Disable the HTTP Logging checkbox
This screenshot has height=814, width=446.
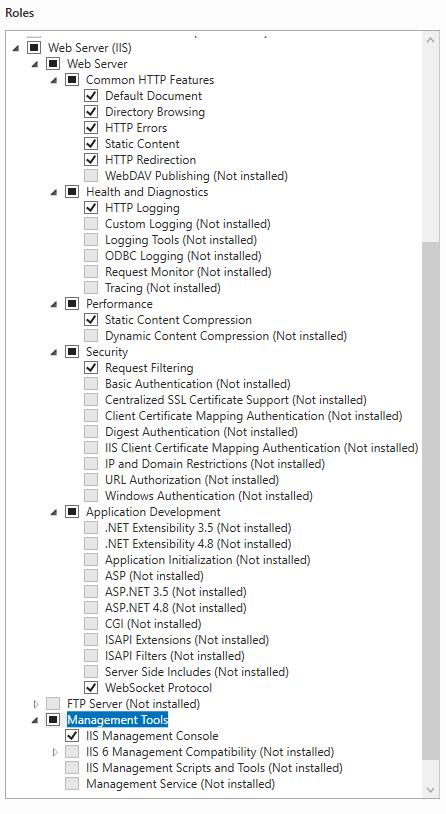[91, 208]
